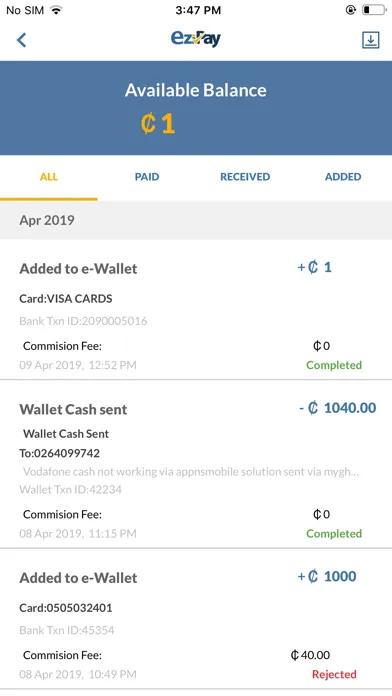
Task: Tap Bank Txn ID:2090005016
Action: tap(83, 321)
